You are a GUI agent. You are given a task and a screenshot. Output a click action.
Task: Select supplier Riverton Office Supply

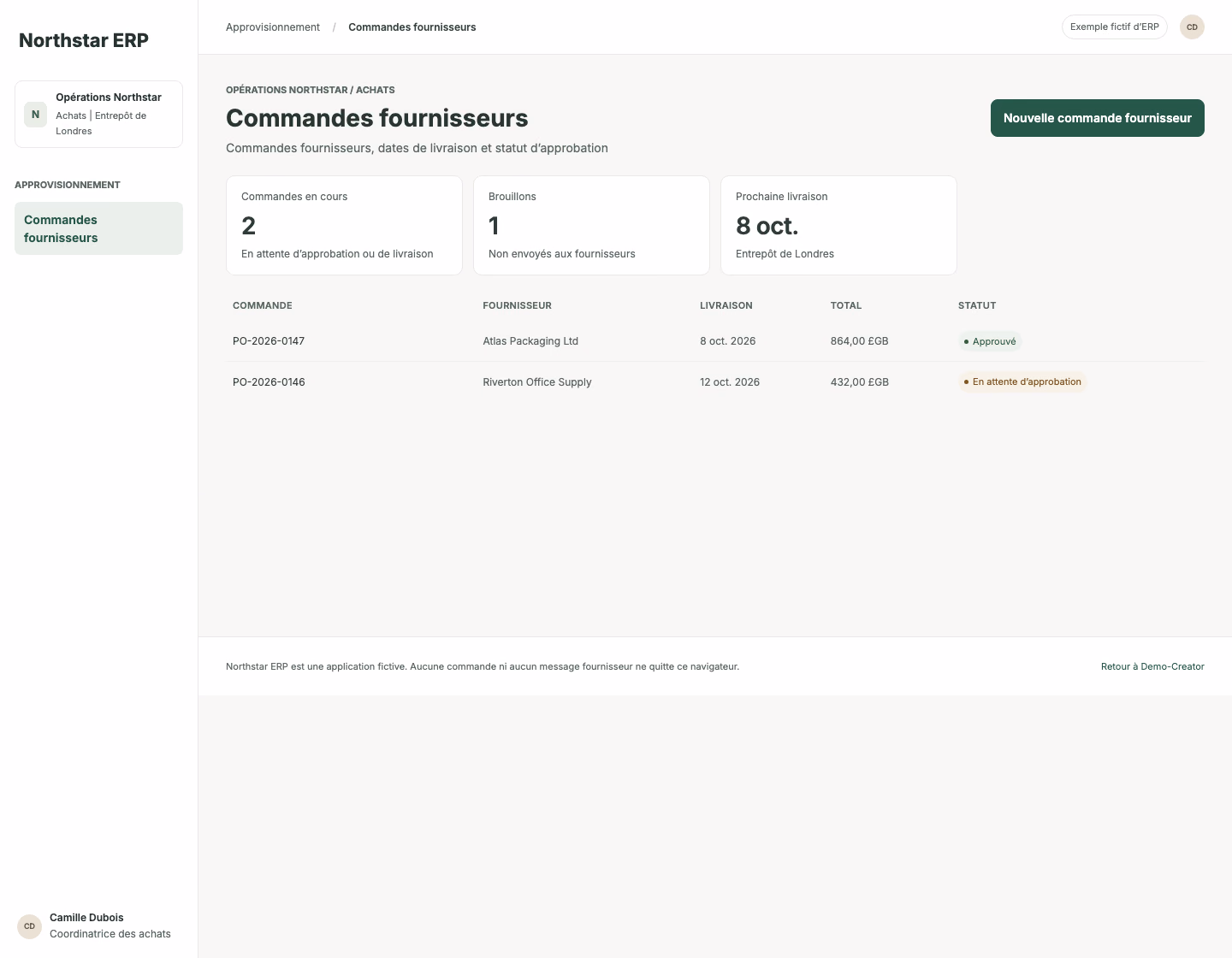[537, 382]
